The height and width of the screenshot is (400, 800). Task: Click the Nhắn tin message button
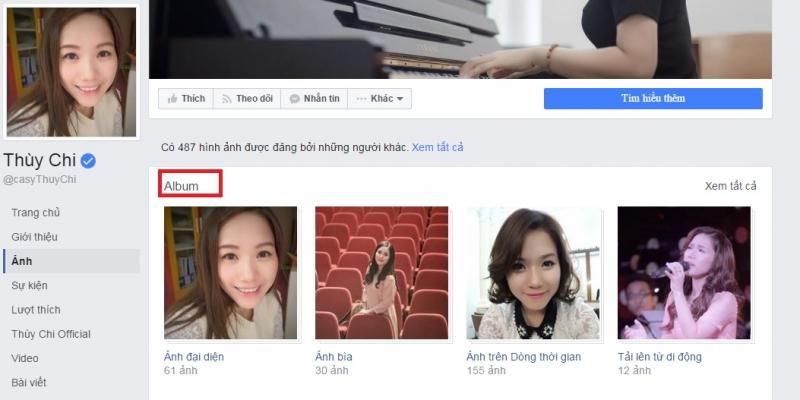314,99
